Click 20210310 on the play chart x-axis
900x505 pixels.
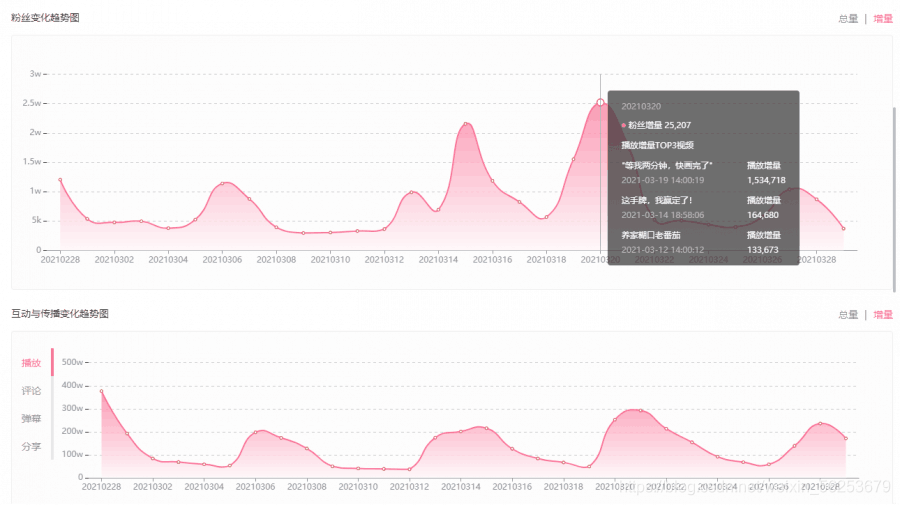click(358, 487)
